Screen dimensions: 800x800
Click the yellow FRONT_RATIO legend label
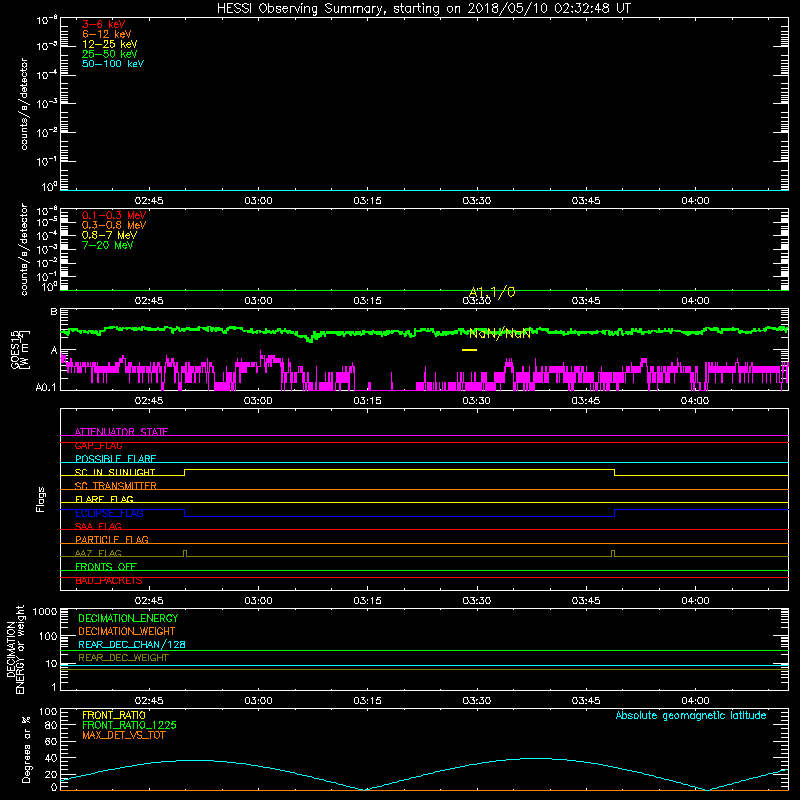tap(114, 715)
